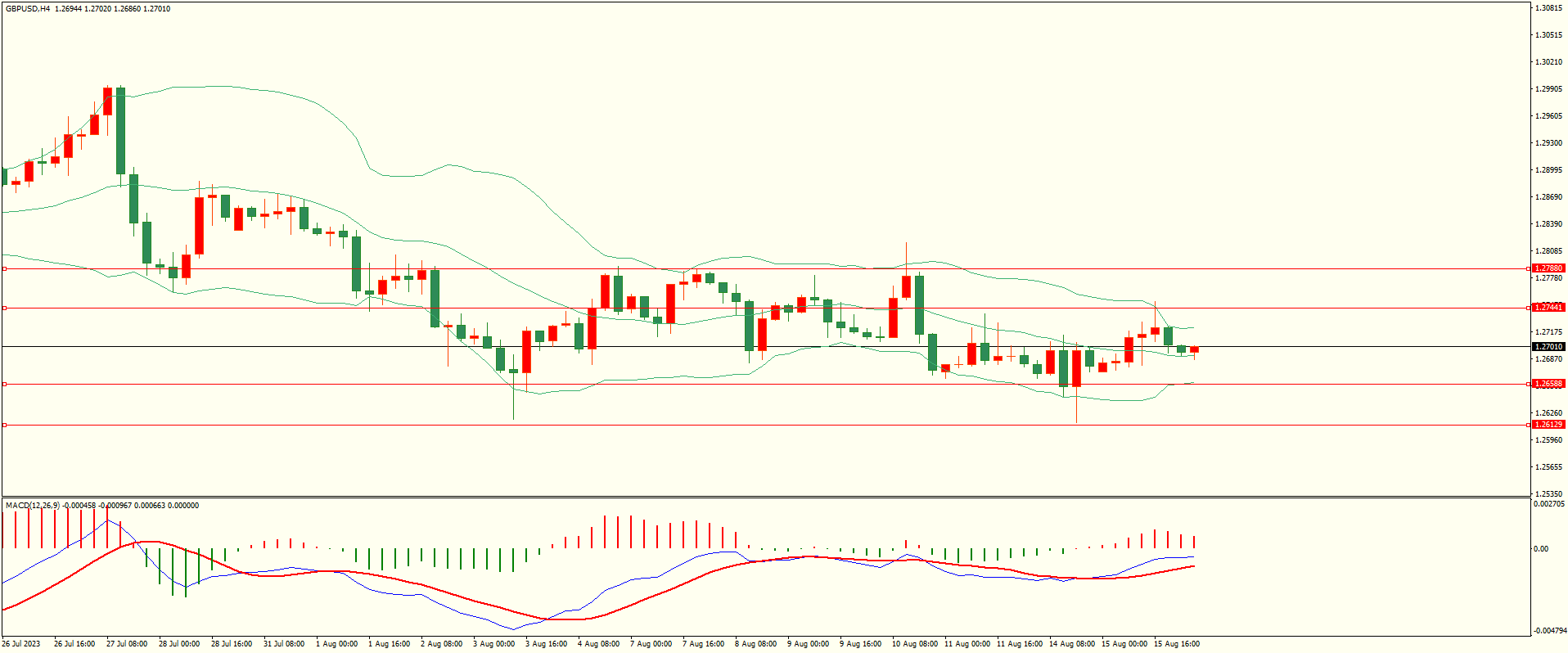Select the 1.26588 support level label
This screenshot has height=653, width=1568.
click(1548, 384)
